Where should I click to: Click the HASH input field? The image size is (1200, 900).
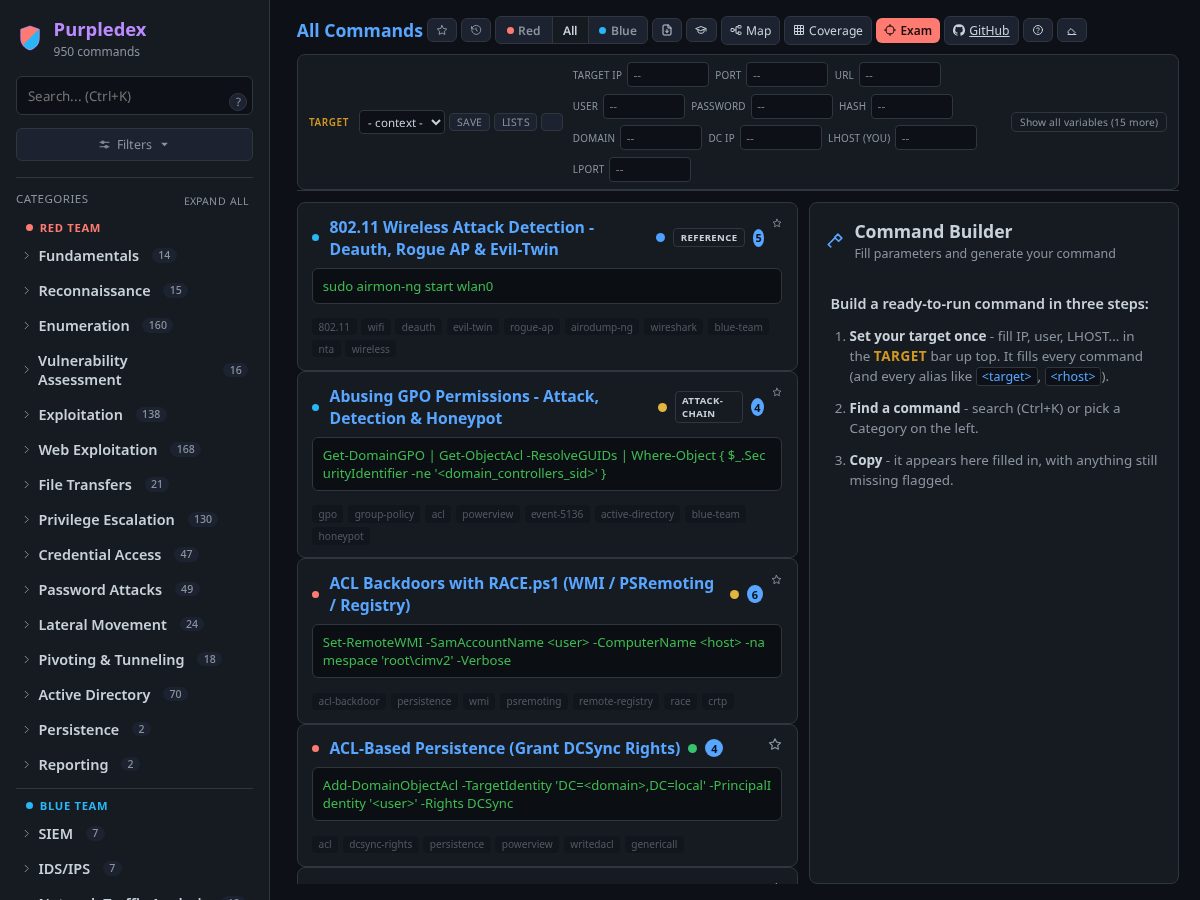pos(912,106)
